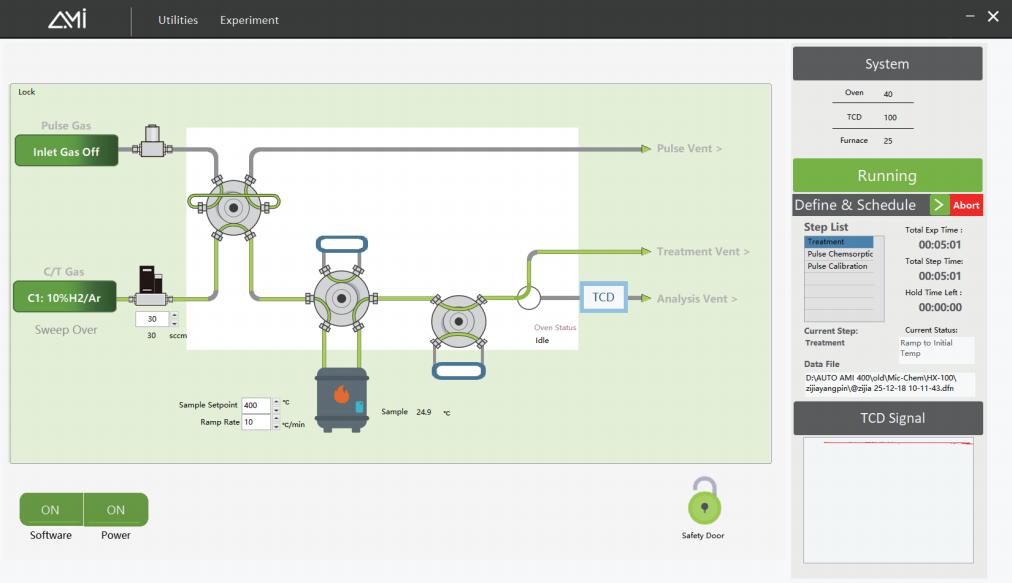Viewport: 1012px width, 583px height.
Task: Toggle the Software ON switch
Action: (x=50, y=510)
